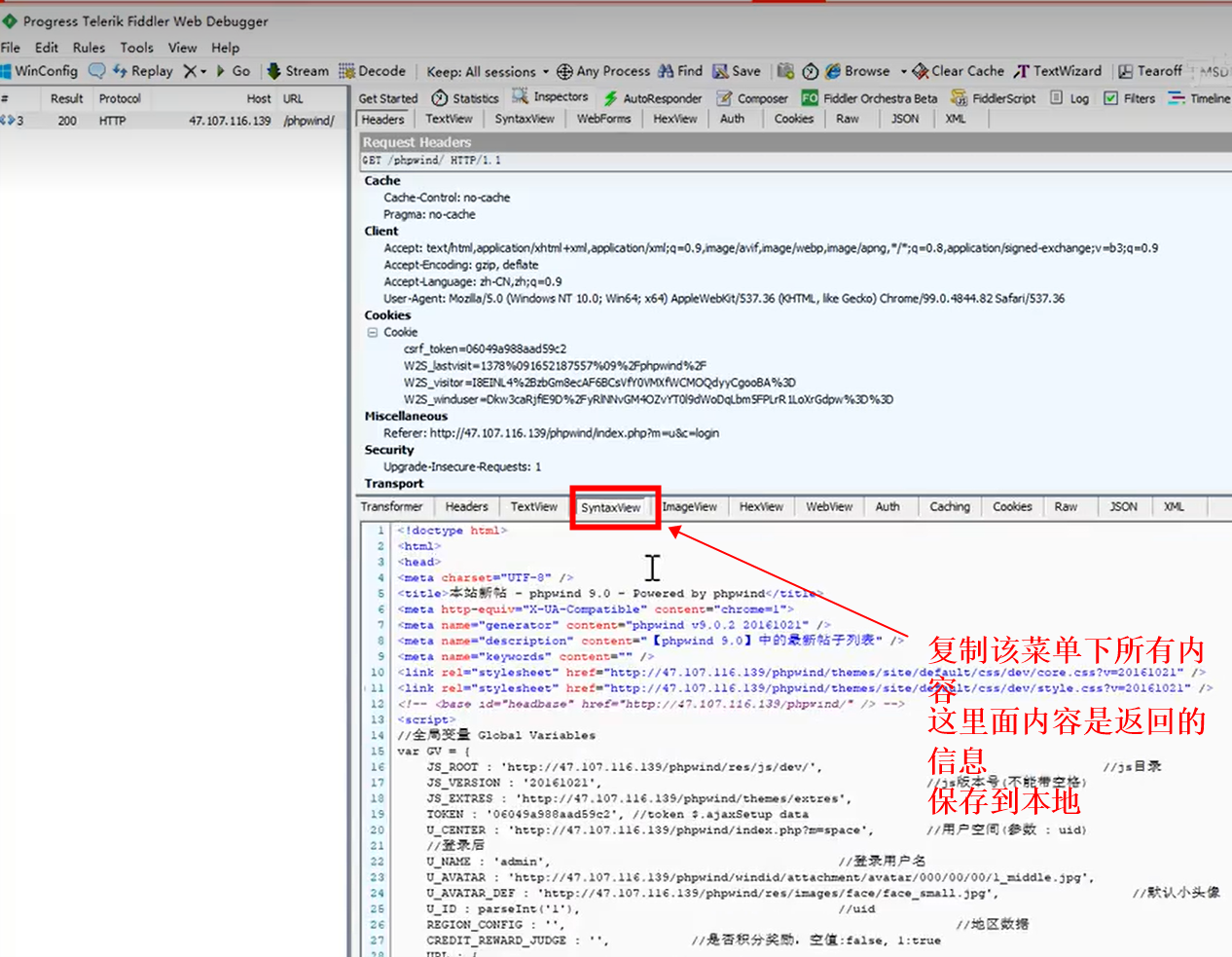Open Find sessions binoculars
Image resolution: width=1232 pixels, height=957 pixels.
click(x=680, y=71)
